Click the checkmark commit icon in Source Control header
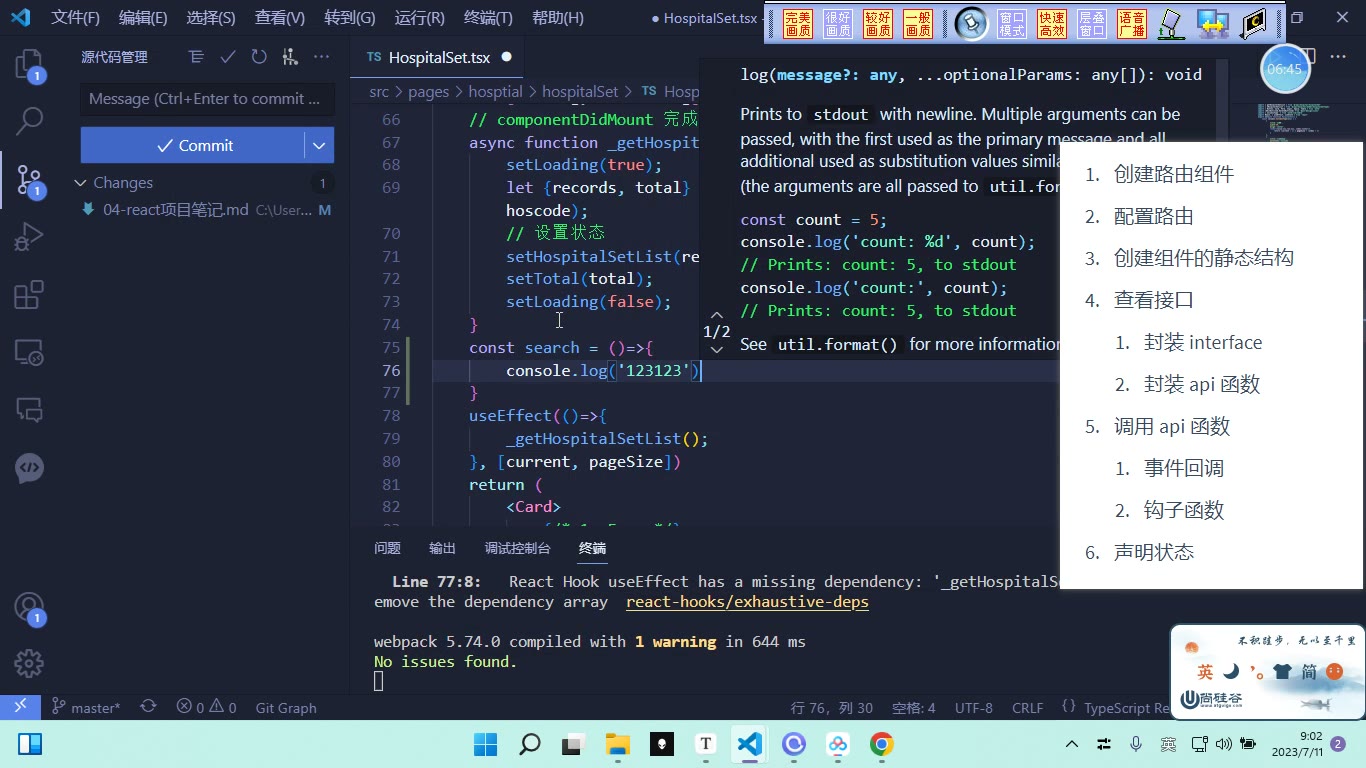Image resolution: width=1366 pixels, height=768 pixels. click(x=228, y=57)
